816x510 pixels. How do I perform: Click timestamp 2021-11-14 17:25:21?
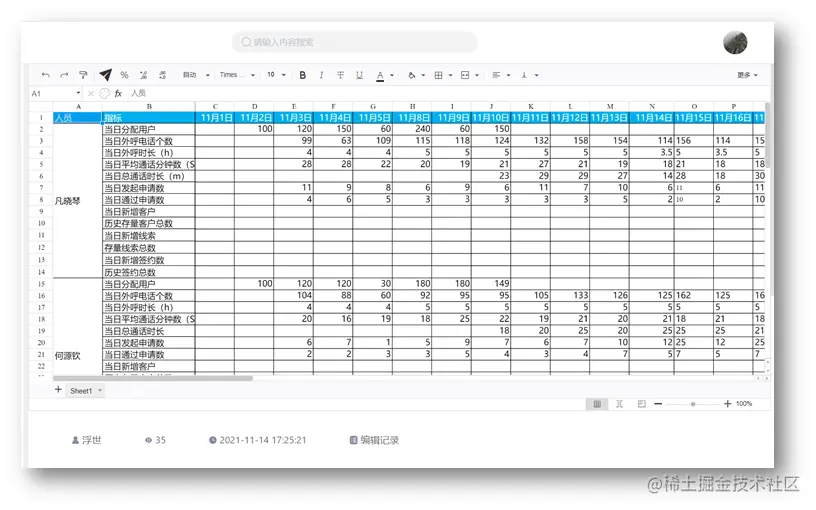point(258,440)
